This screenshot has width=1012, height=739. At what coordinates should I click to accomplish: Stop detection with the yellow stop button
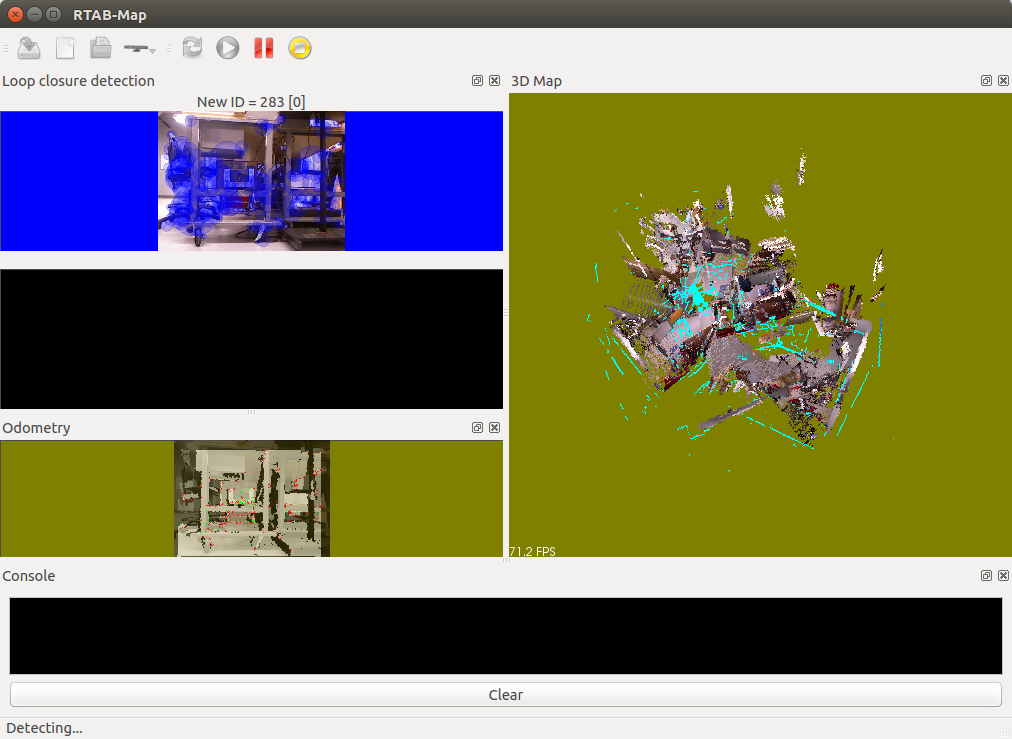[x=299, y=47]
